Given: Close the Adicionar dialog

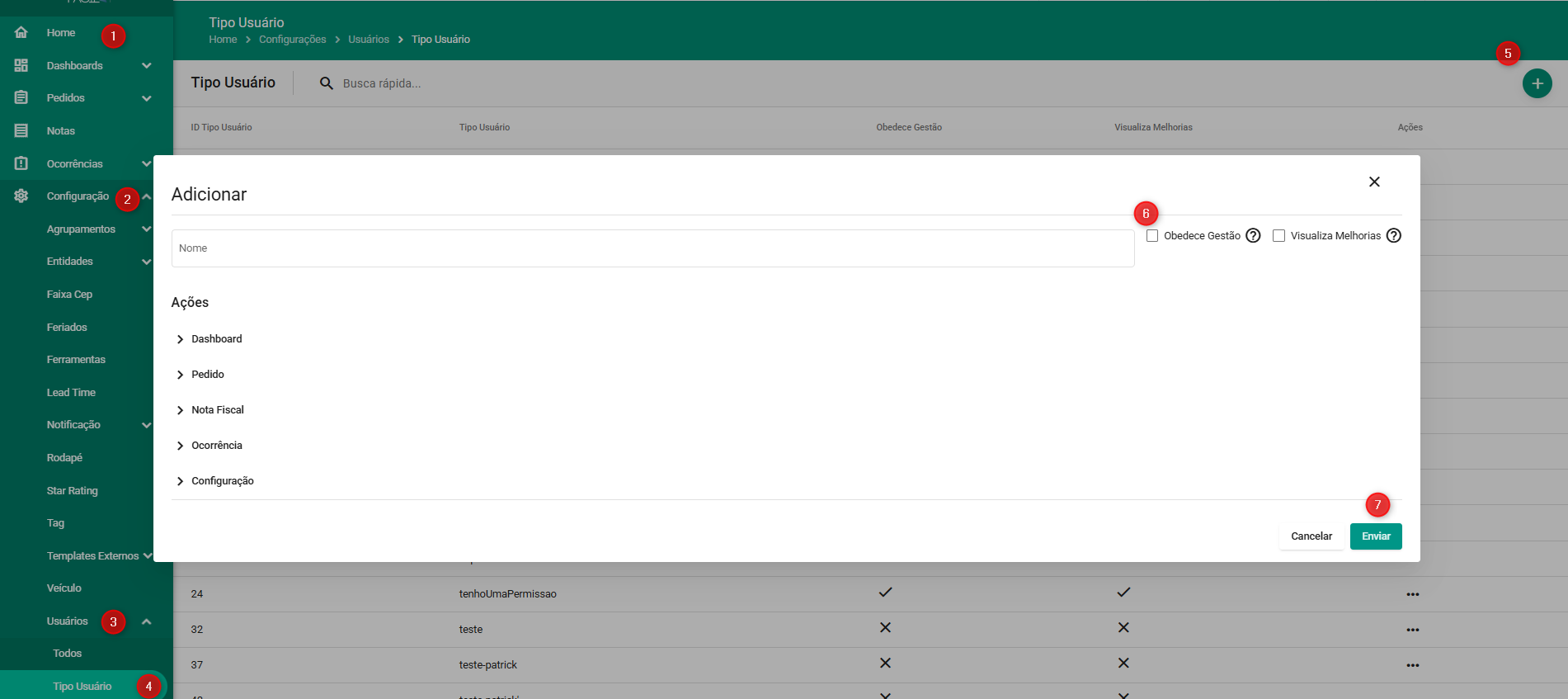Looking at the screenshot, I should (1373, 182).
